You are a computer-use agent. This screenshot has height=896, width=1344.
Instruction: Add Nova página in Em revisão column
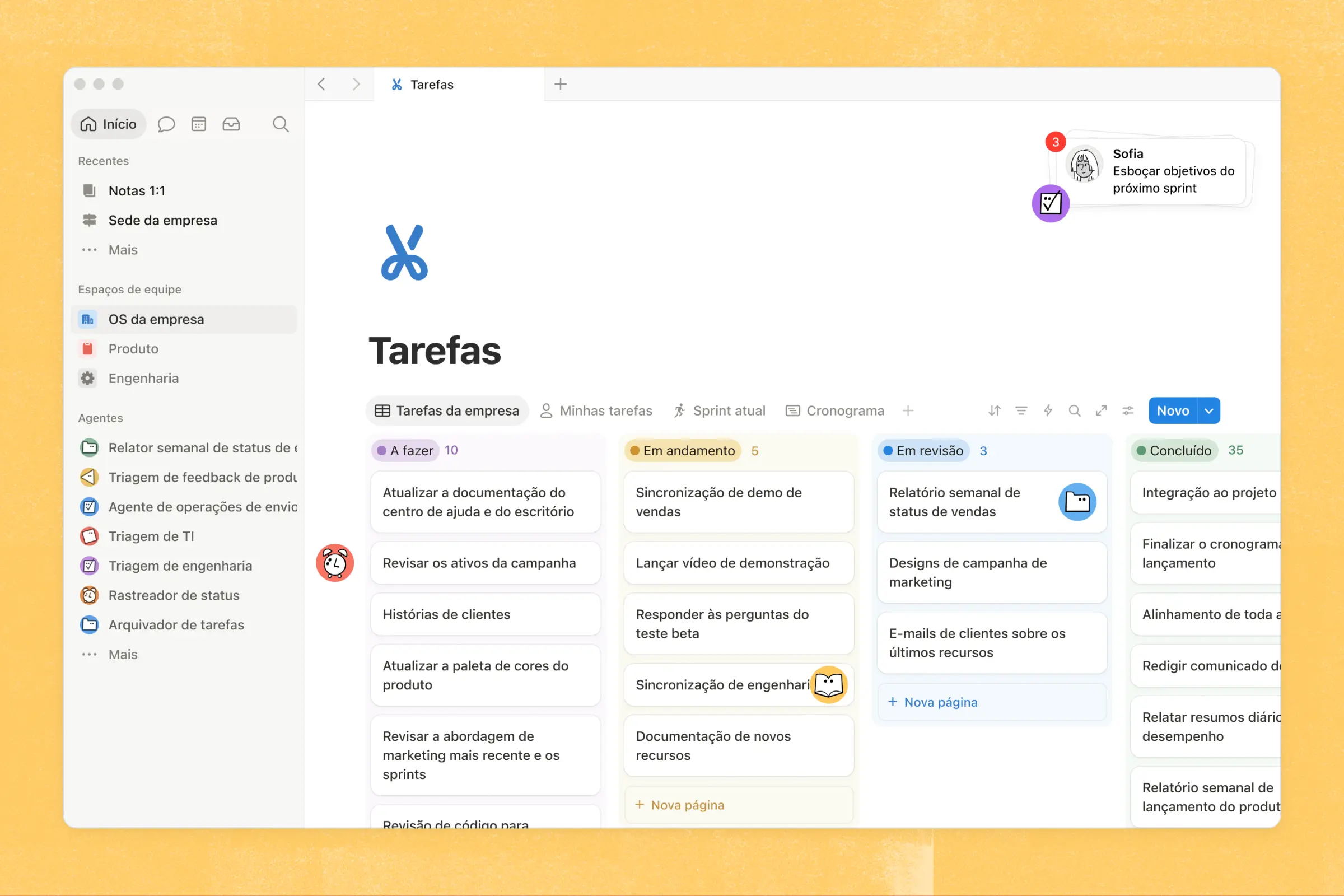click(992, 702)
